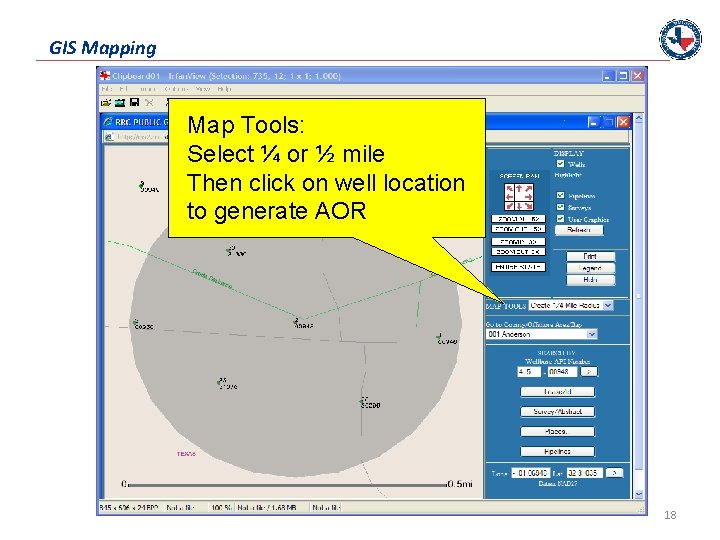Click the vertical scrollbar track at right edge
The image size is (720, 540).
click(x=638, y=306)
